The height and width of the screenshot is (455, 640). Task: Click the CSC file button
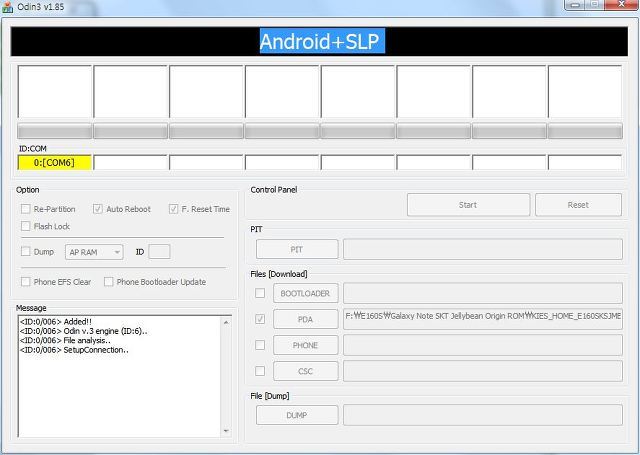coord(306,371)
